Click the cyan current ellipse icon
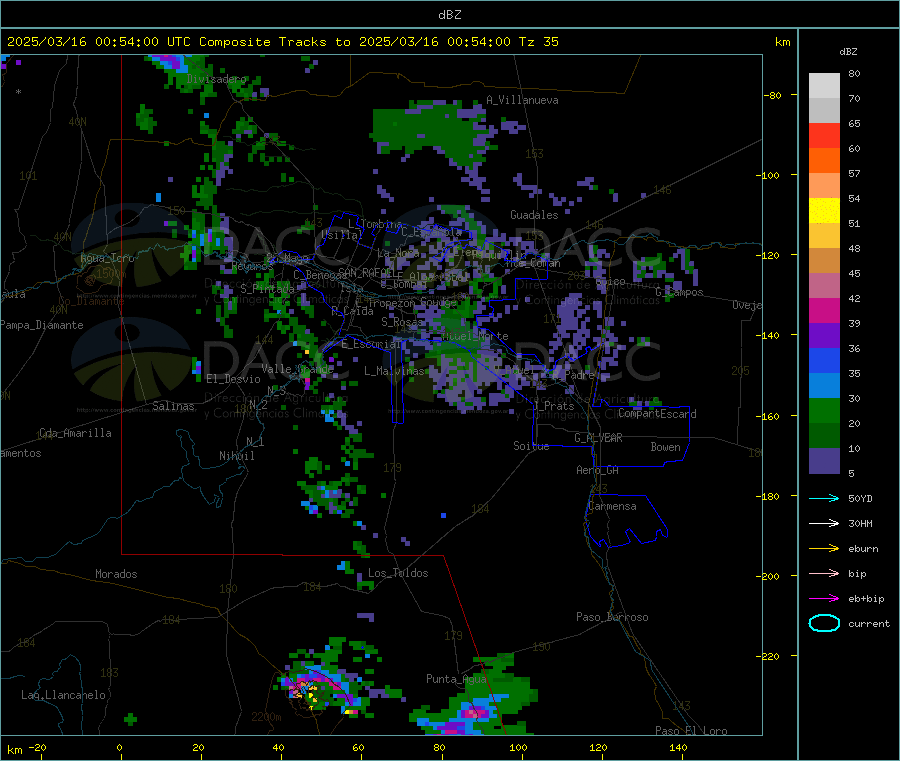Viewport: 900px width, 761px height. [x=824, y=623]
